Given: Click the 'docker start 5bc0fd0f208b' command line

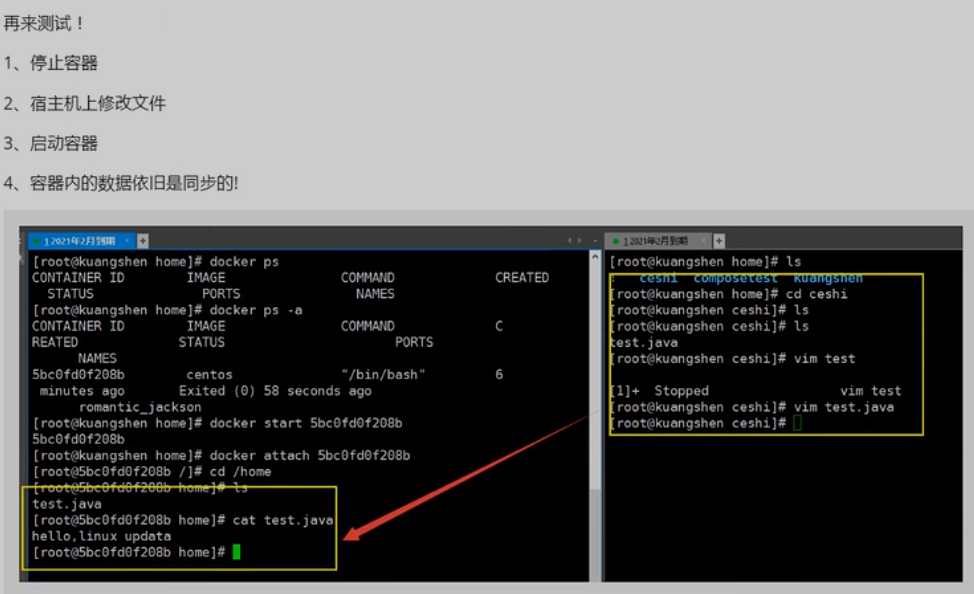Looking at the screenshot, I should [217, 423].
